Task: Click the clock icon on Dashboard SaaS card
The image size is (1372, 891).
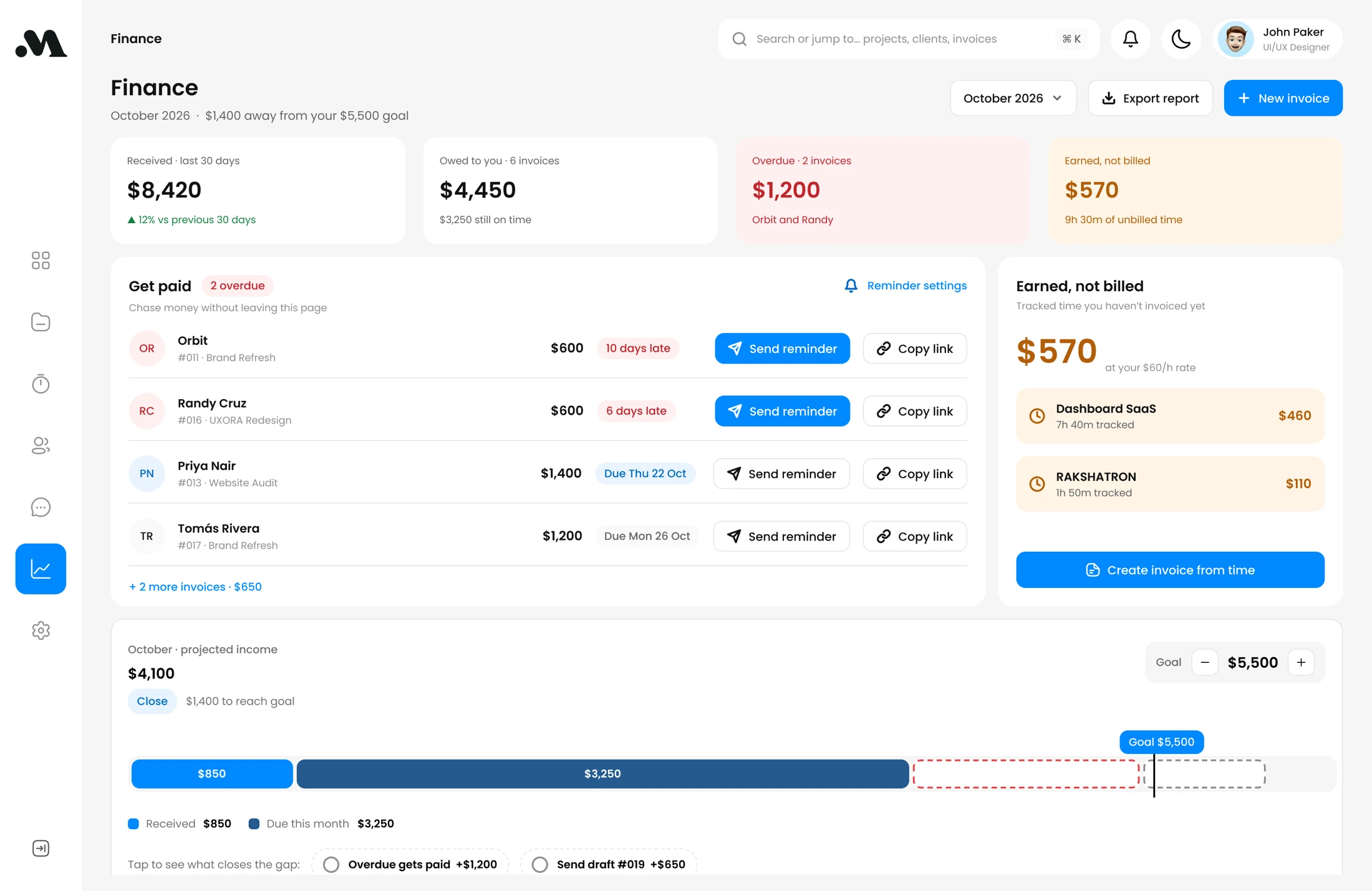Action: pos(1036,416)
